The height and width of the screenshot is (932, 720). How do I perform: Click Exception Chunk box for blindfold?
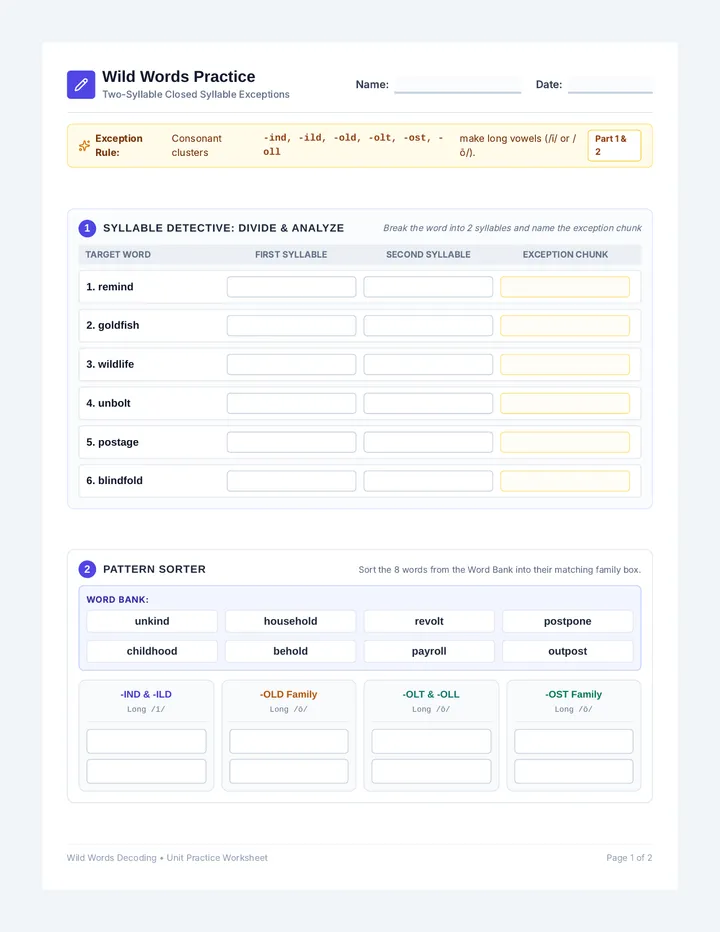(565, 481)
